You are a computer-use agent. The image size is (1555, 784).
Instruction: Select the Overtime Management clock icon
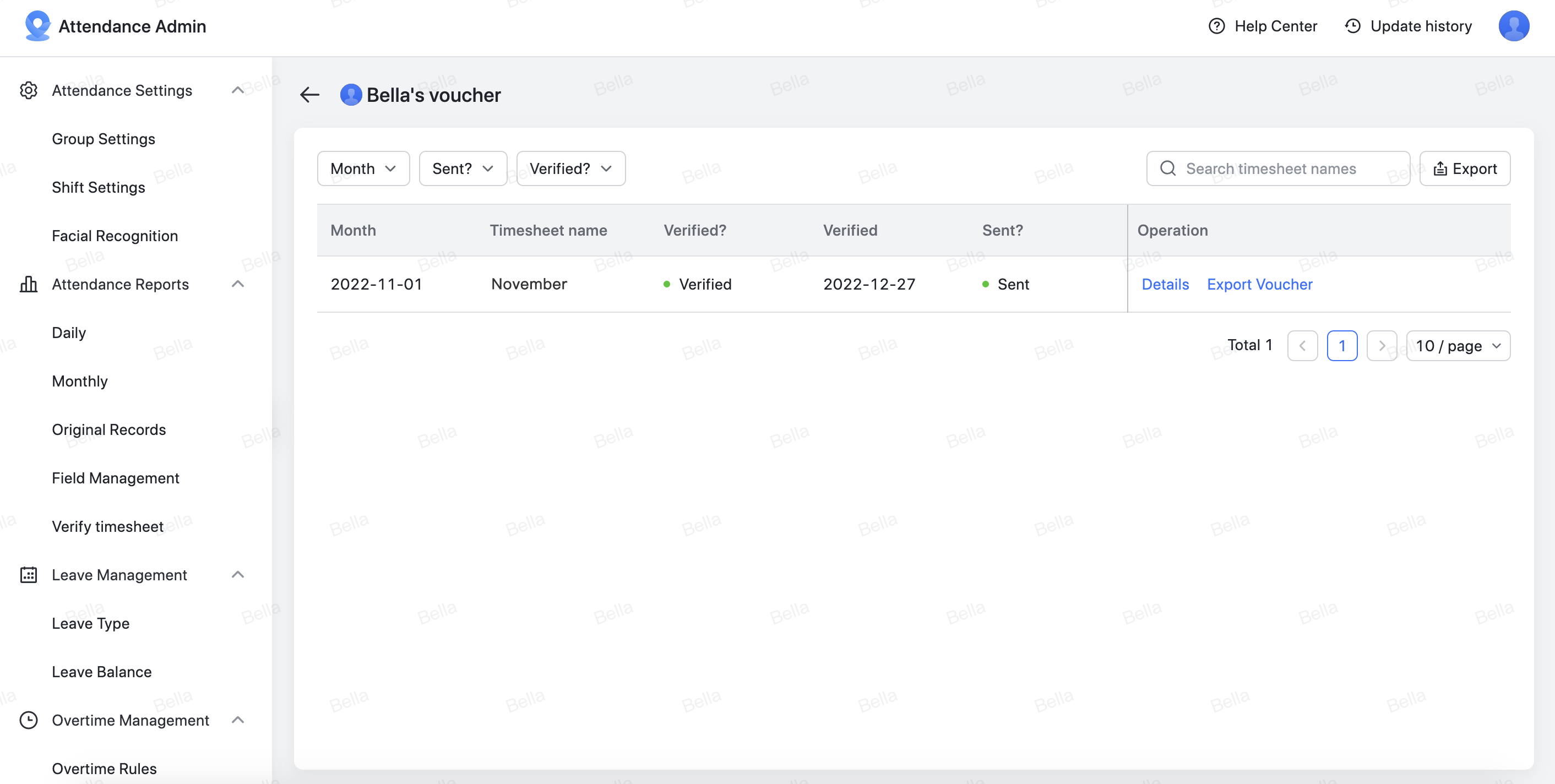coord(29,720)
